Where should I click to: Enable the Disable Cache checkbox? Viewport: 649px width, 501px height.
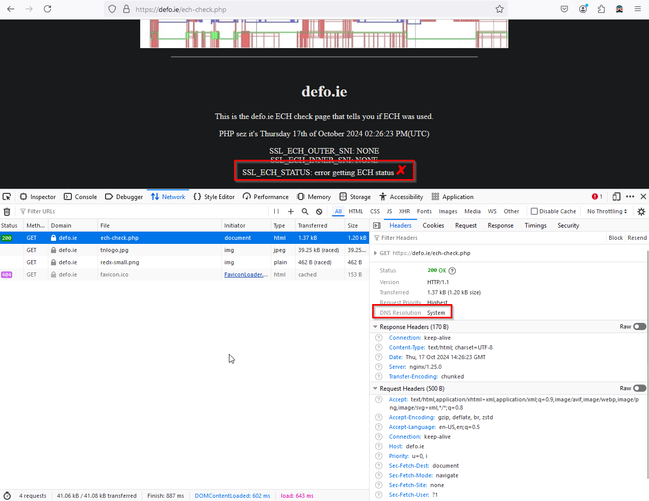(534, 212)
